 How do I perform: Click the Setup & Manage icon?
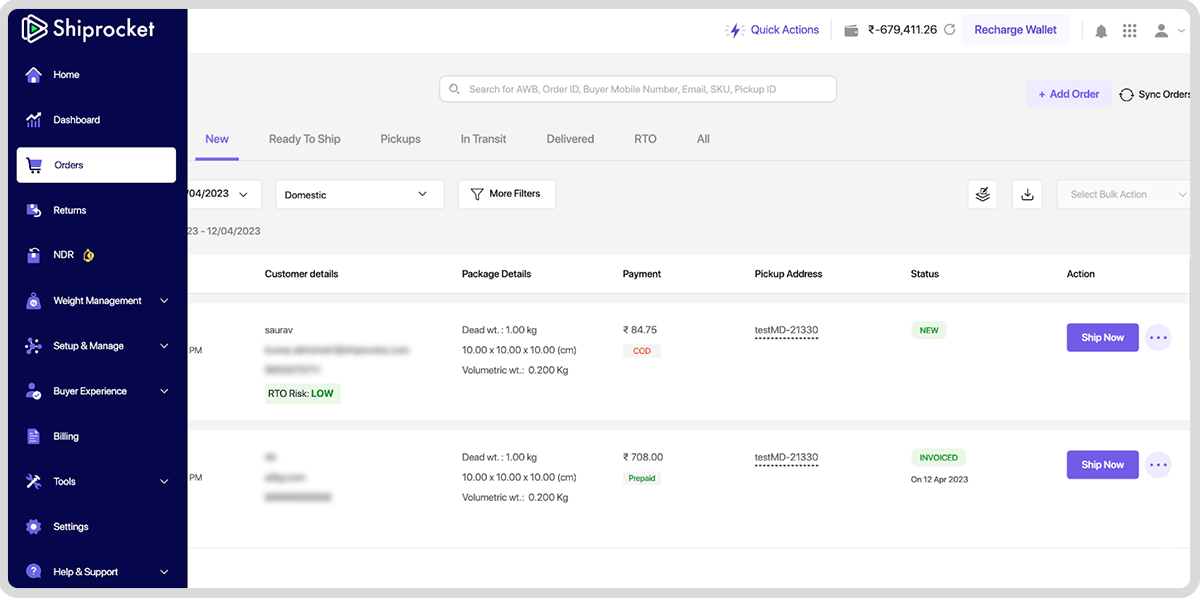[x=34, y=346]
